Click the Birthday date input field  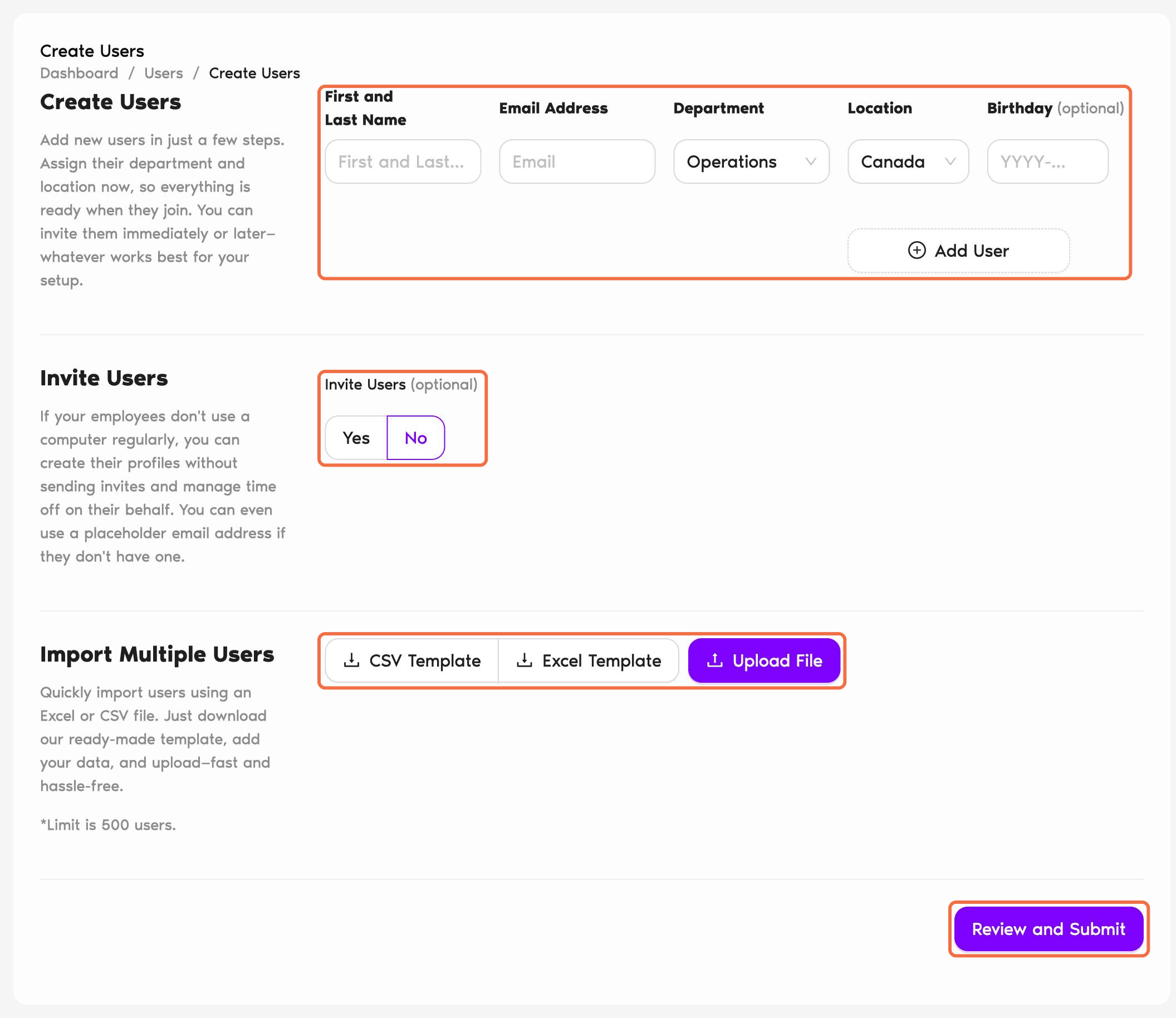[x=1047, y=162]
